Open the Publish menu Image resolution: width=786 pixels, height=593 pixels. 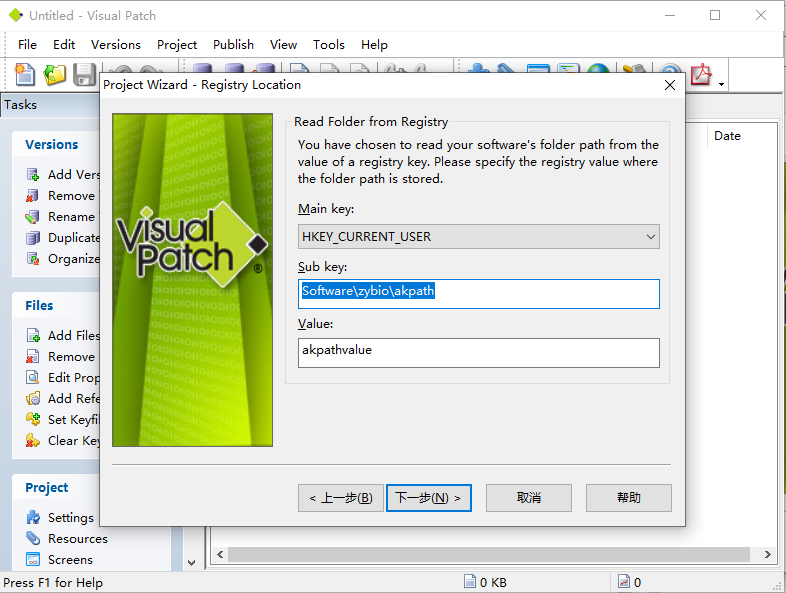tap(233, 45)
